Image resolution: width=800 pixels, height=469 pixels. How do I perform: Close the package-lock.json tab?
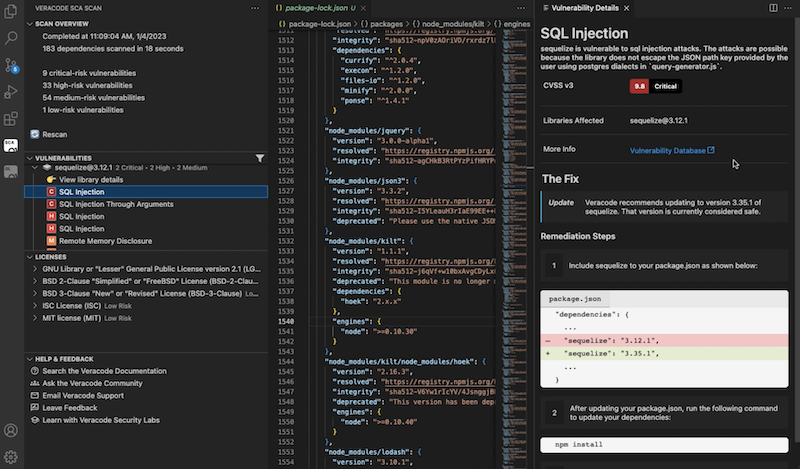[363, 8]
